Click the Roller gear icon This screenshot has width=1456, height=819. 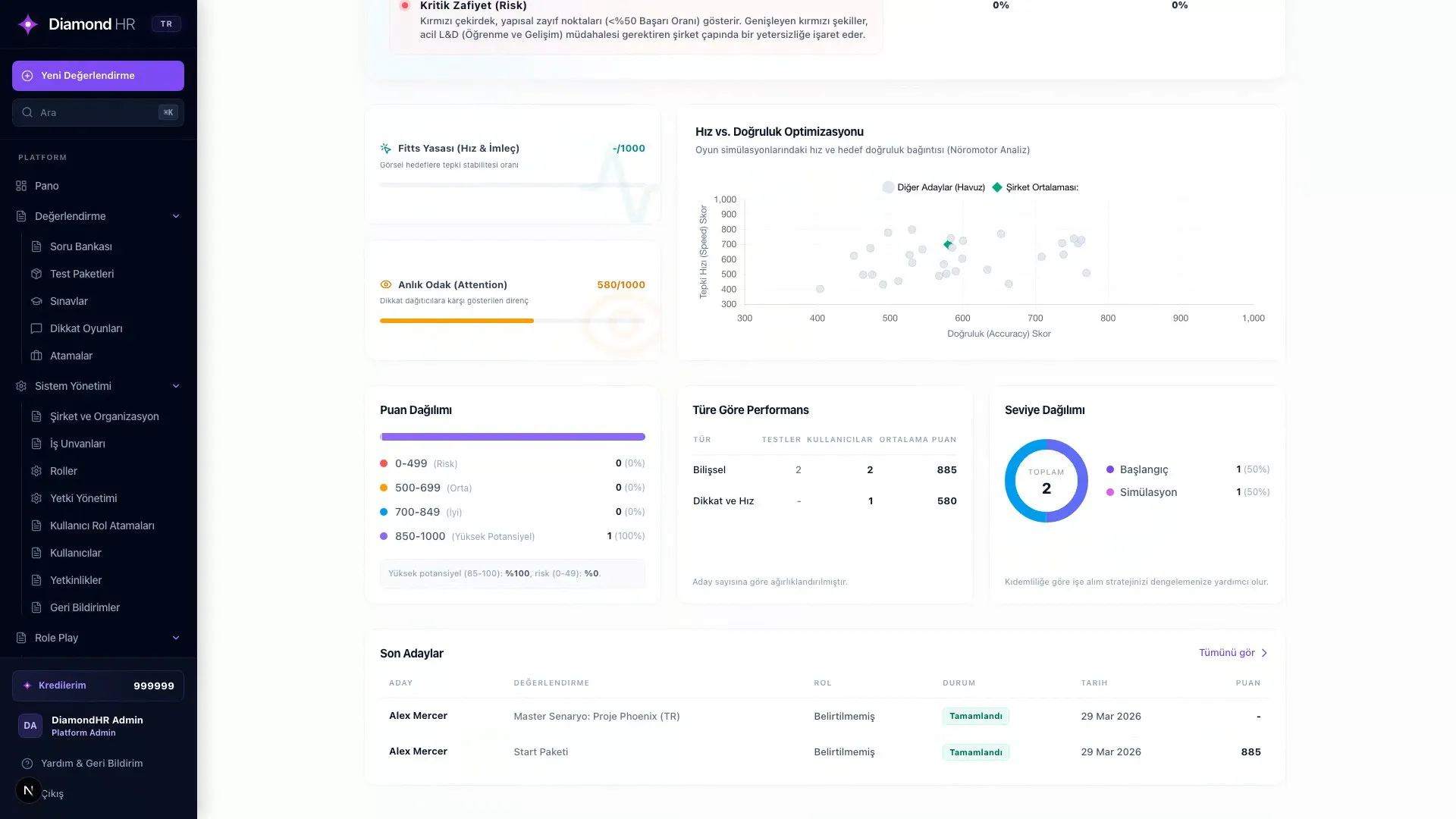36,471
